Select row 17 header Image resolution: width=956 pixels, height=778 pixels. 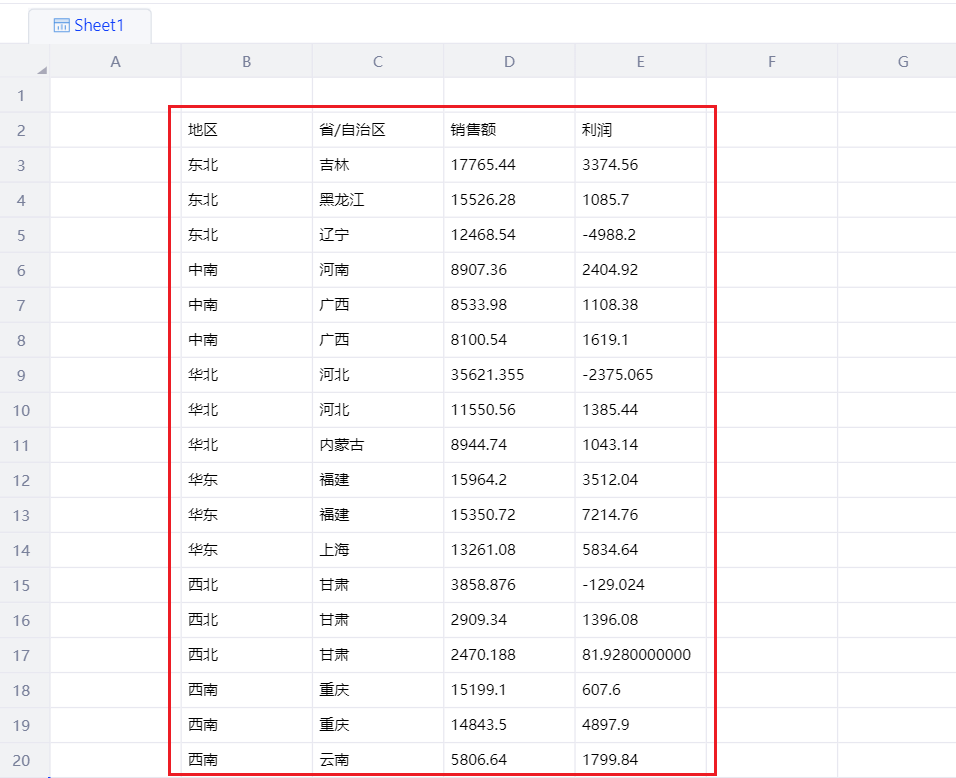[x=24, y=655]
